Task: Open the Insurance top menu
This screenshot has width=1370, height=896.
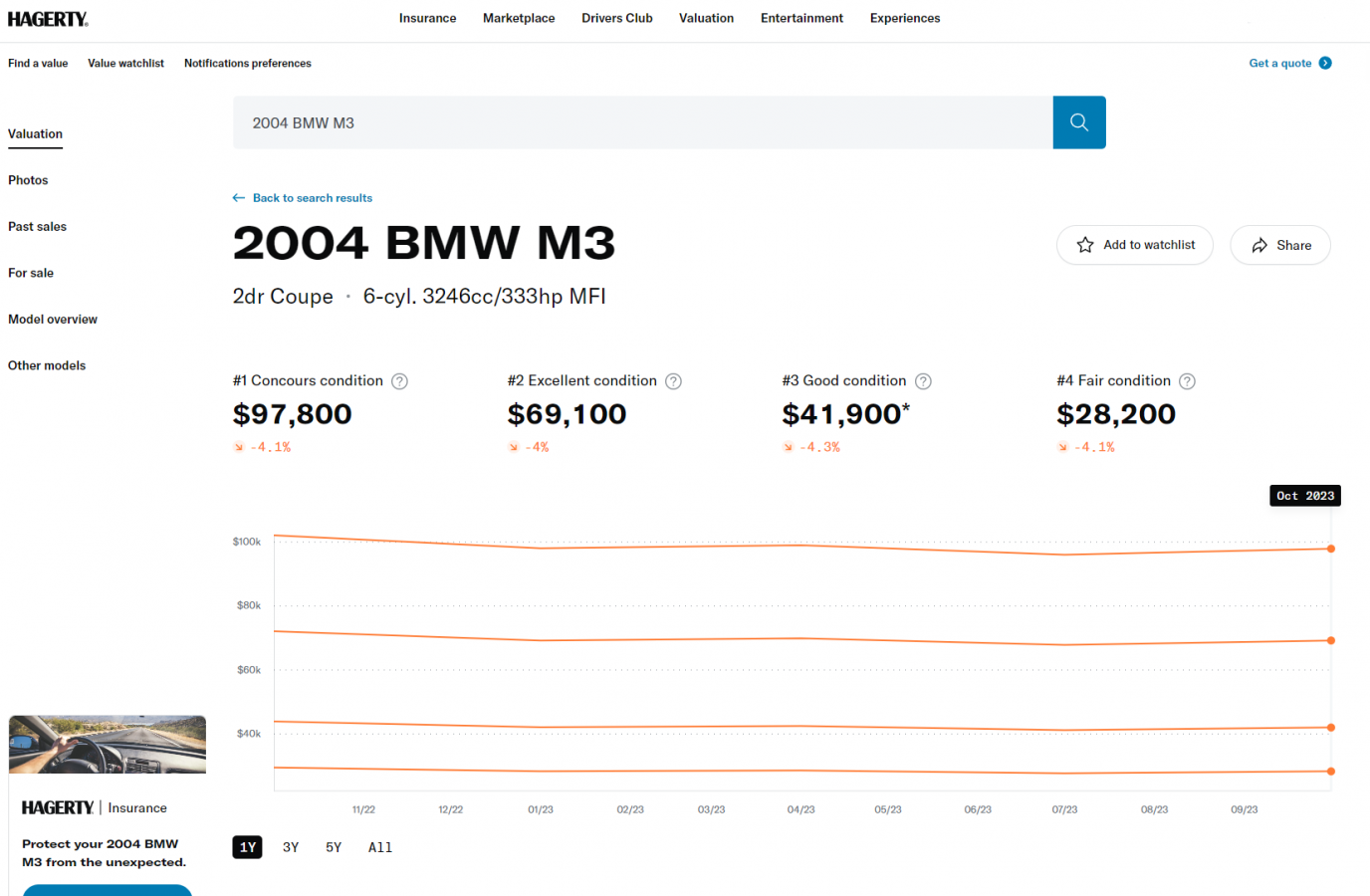Action: [x=427, y=18]
